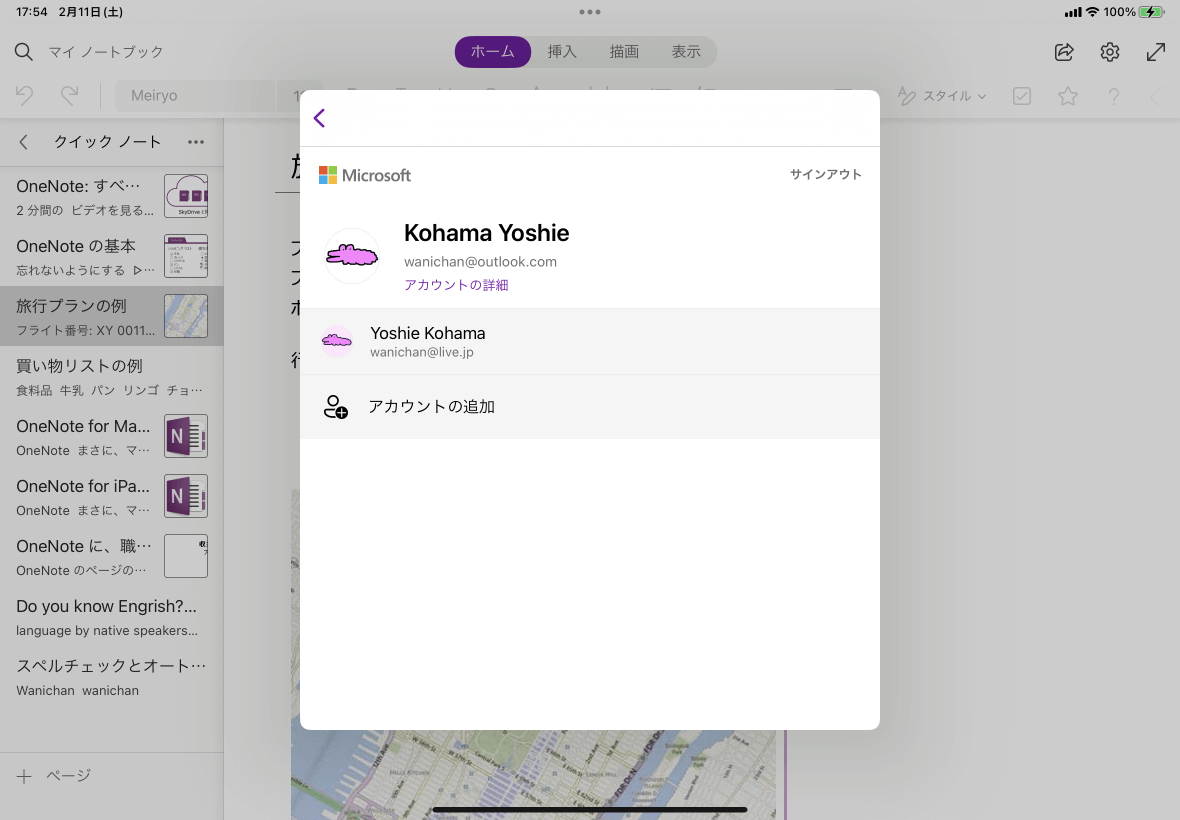
Task: Open the 買い物リストの例 page
Action: (111, 376)
